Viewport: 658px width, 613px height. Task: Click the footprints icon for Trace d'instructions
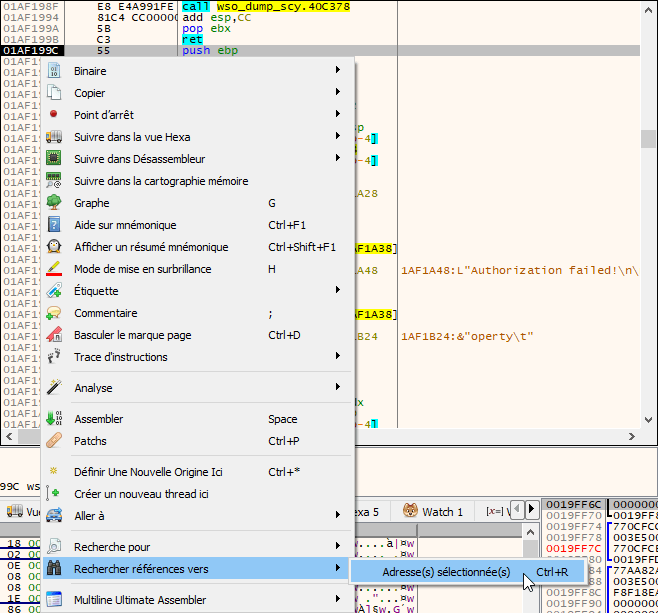[x=55, y=357]
